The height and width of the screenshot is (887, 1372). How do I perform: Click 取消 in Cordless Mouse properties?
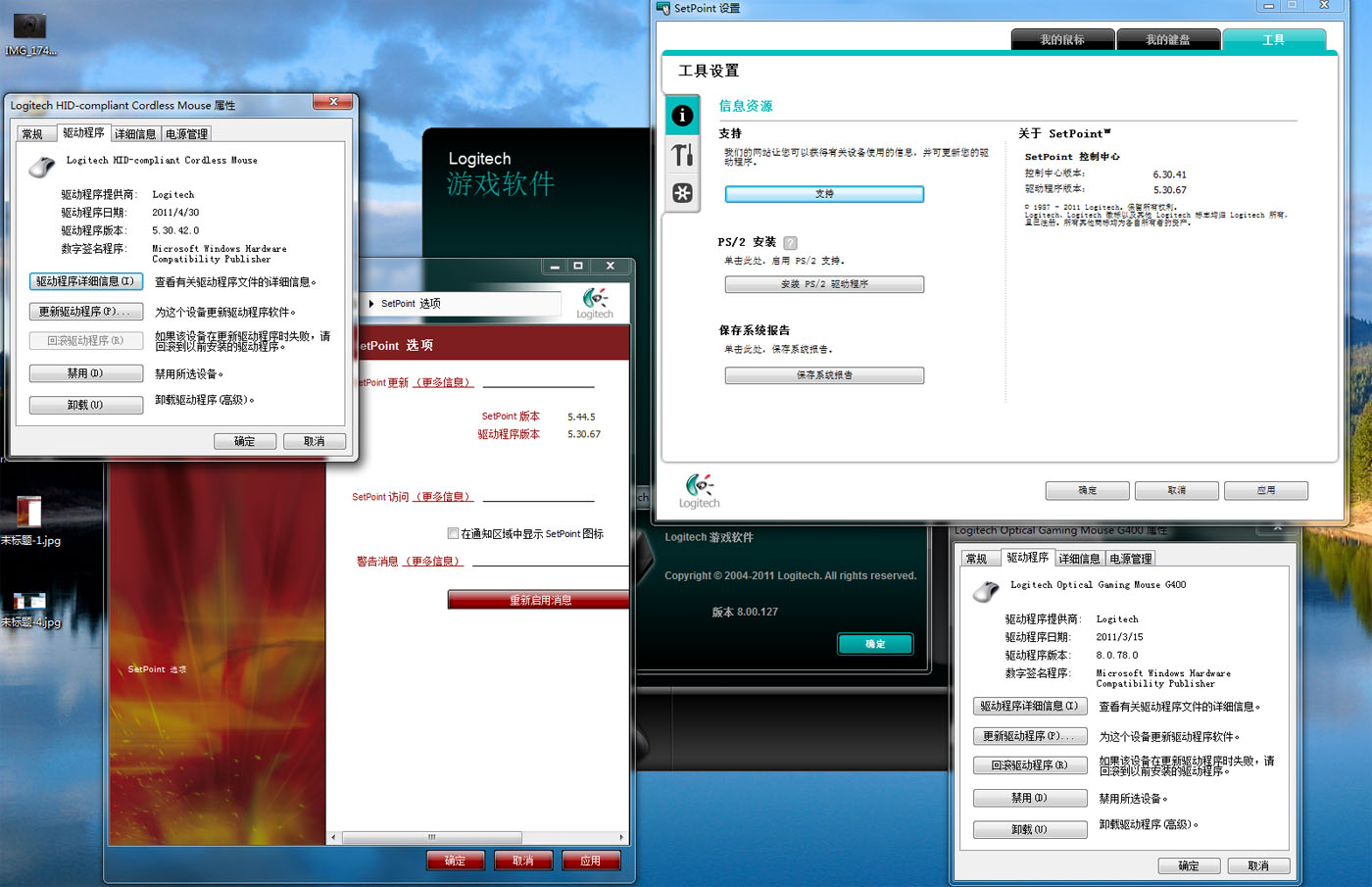315,441
